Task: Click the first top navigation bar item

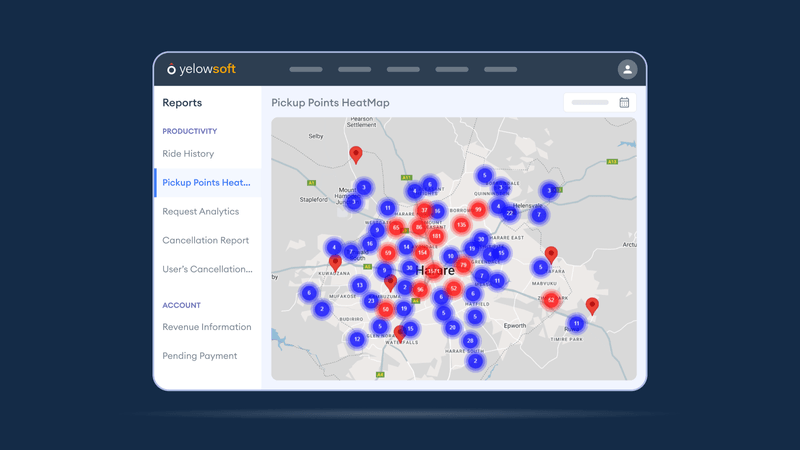Action: click(x=306, y=70)
